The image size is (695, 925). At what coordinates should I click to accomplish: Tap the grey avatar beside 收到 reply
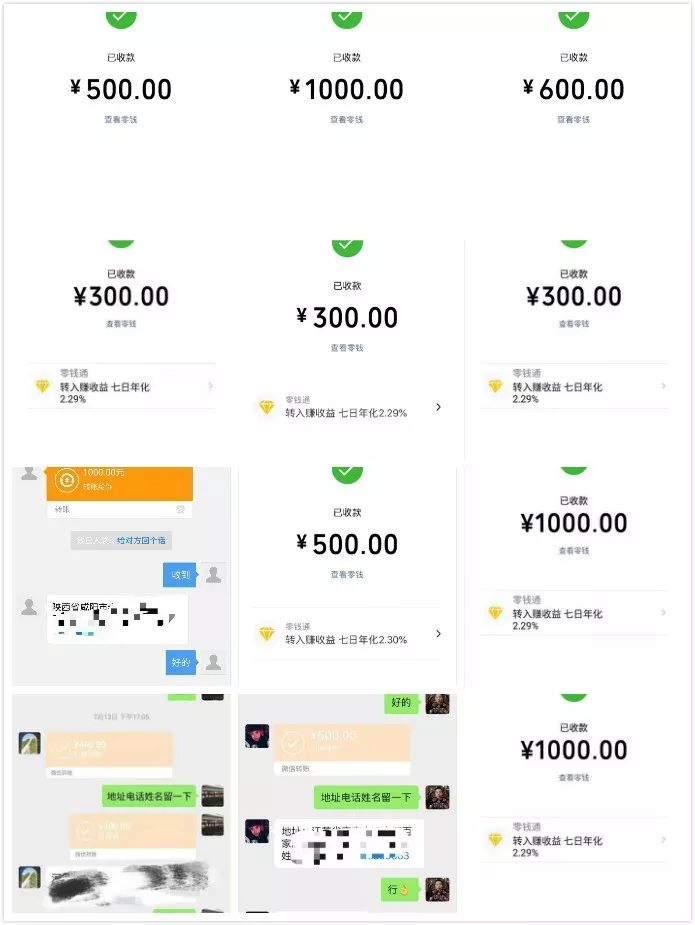(x=213, y=574)
